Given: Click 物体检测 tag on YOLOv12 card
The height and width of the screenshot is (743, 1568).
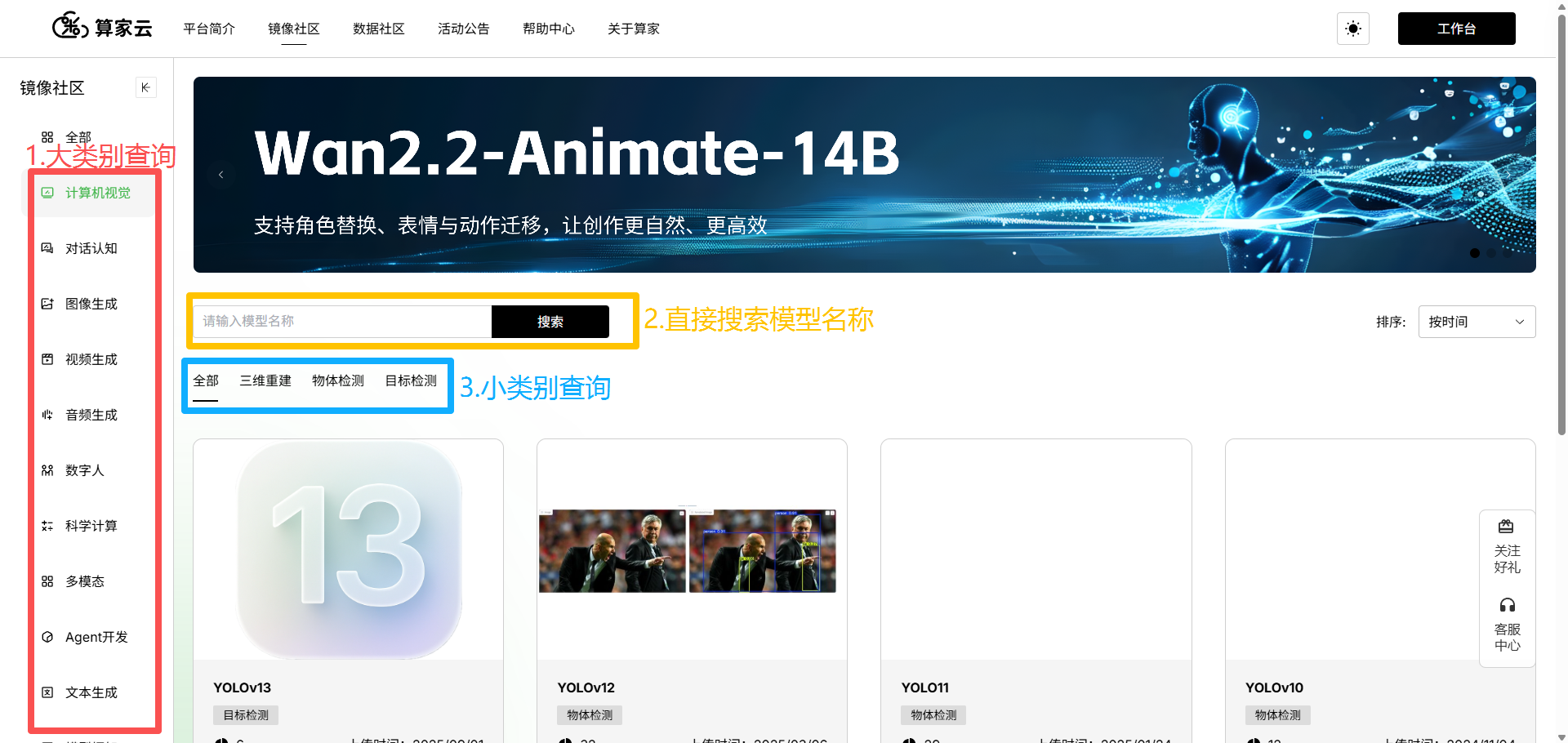Looking at the screenshot, I should point(590,715).
